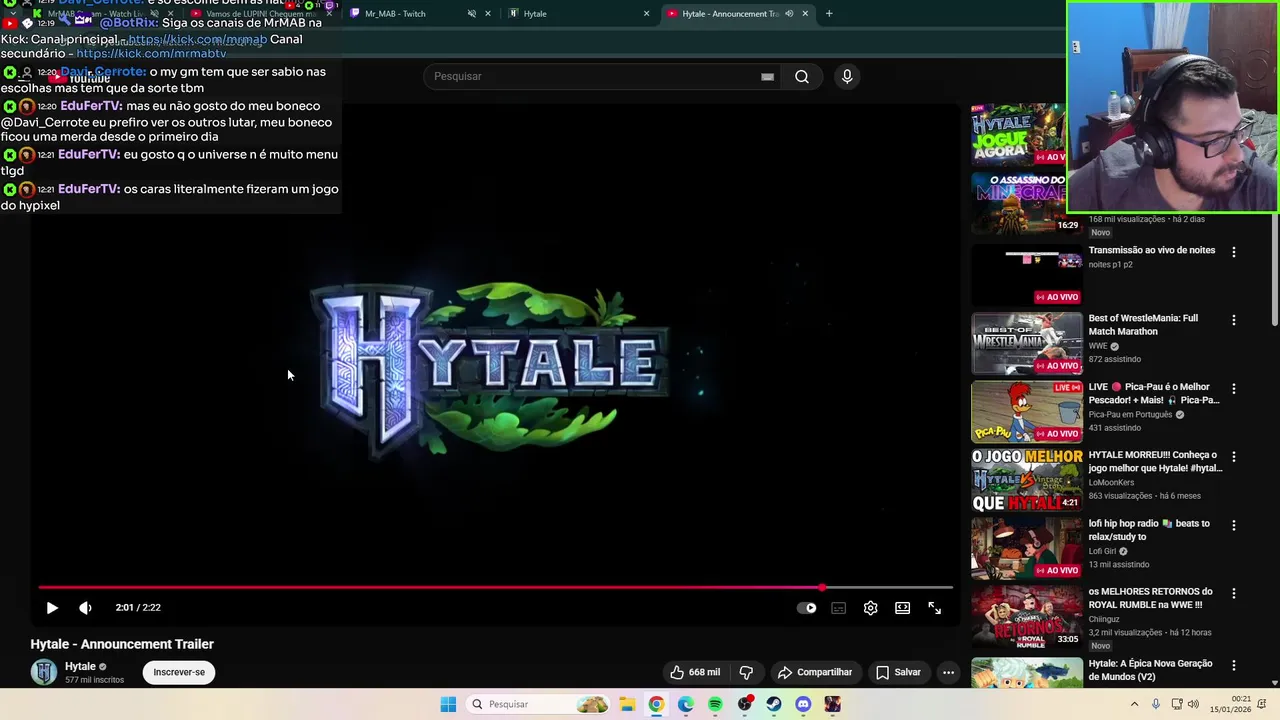The width and height of the screenshot is (1280, 720).
Task: Open Microsoft Edge taskbar icon
Action: tap(685, 704)
